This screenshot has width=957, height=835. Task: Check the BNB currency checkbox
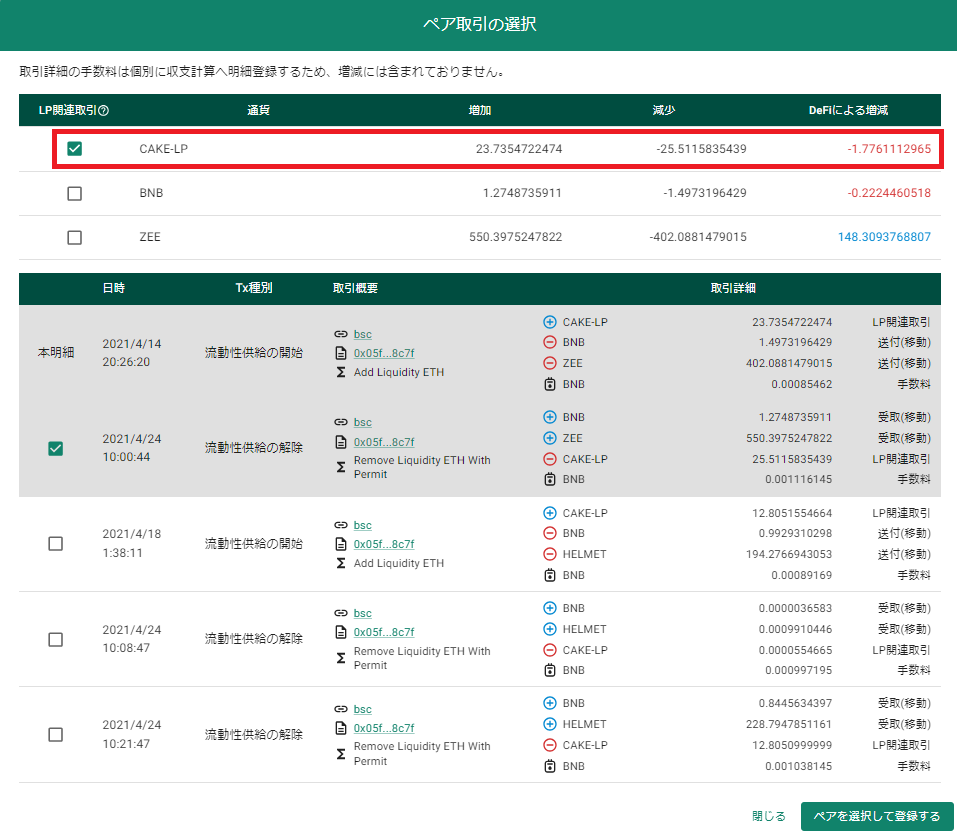(74, 193)
